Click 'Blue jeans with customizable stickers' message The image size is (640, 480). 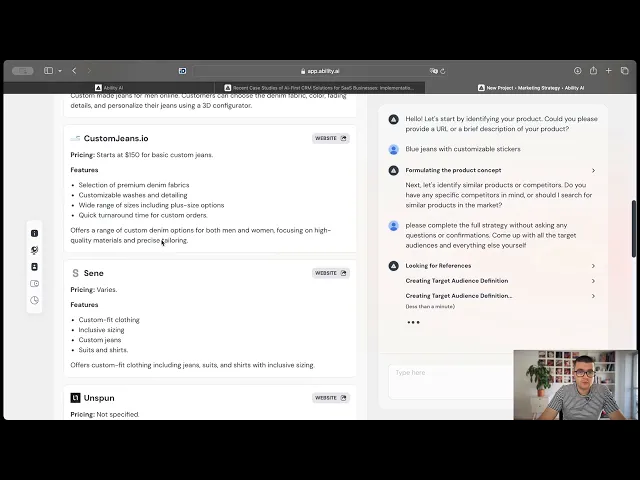coord(463,149)
